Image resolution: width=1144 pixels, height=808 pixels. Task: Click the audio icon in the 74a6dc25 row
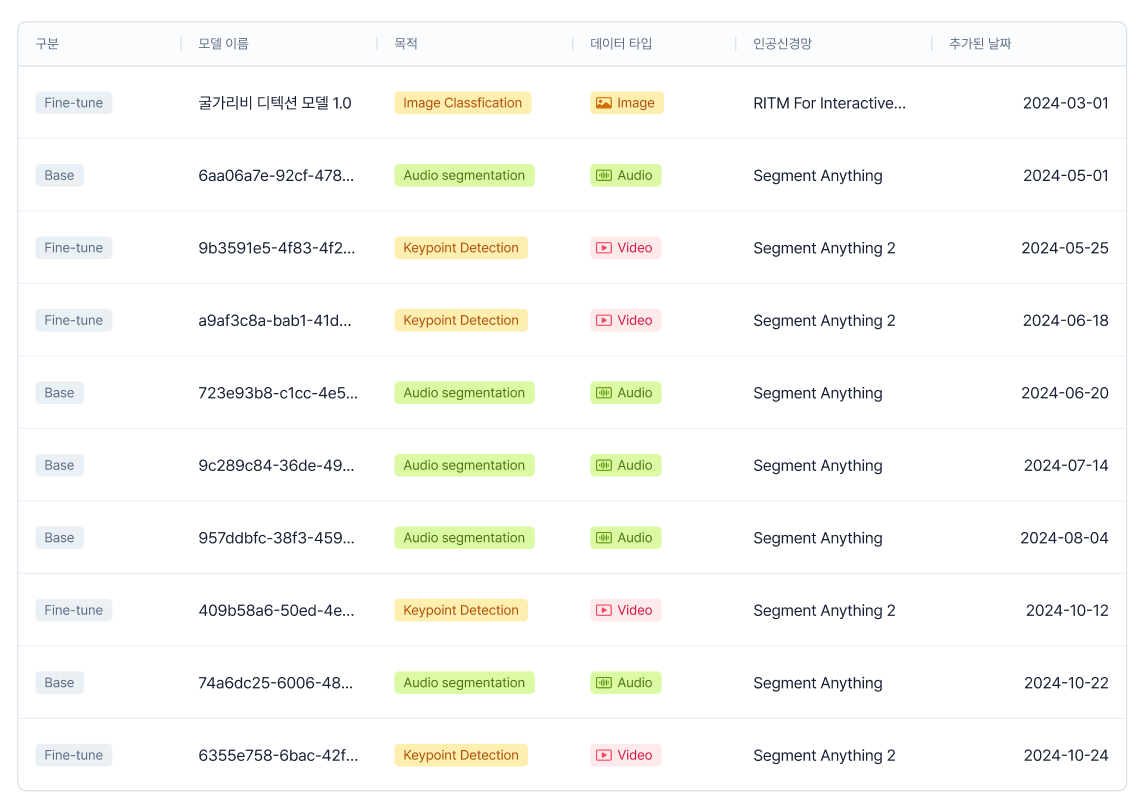point(603,682)
